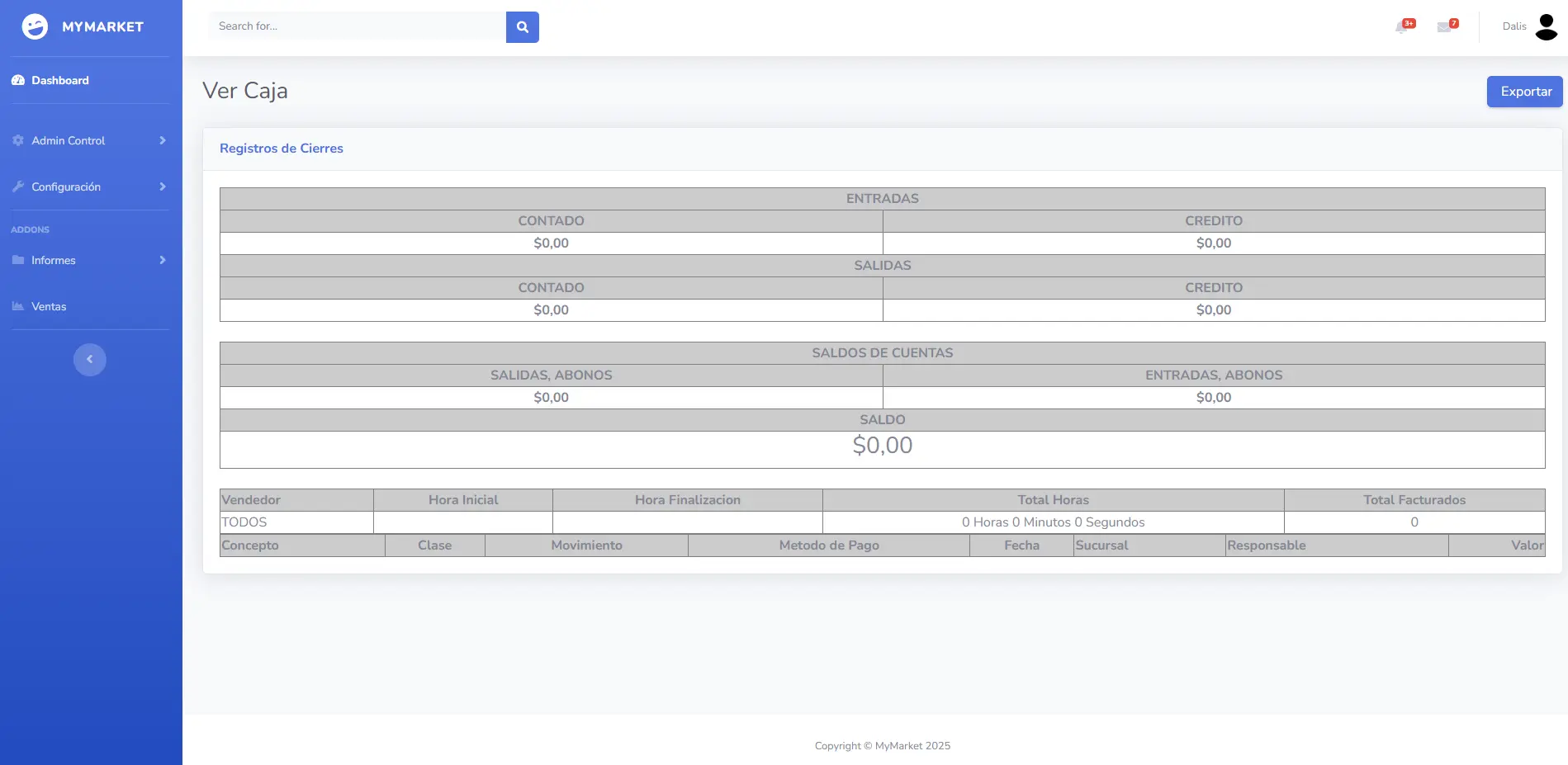The width and height of the screenshot is (1568, 765).
Task: Expand the Admin Control chevron
Action: click(163, 141)
